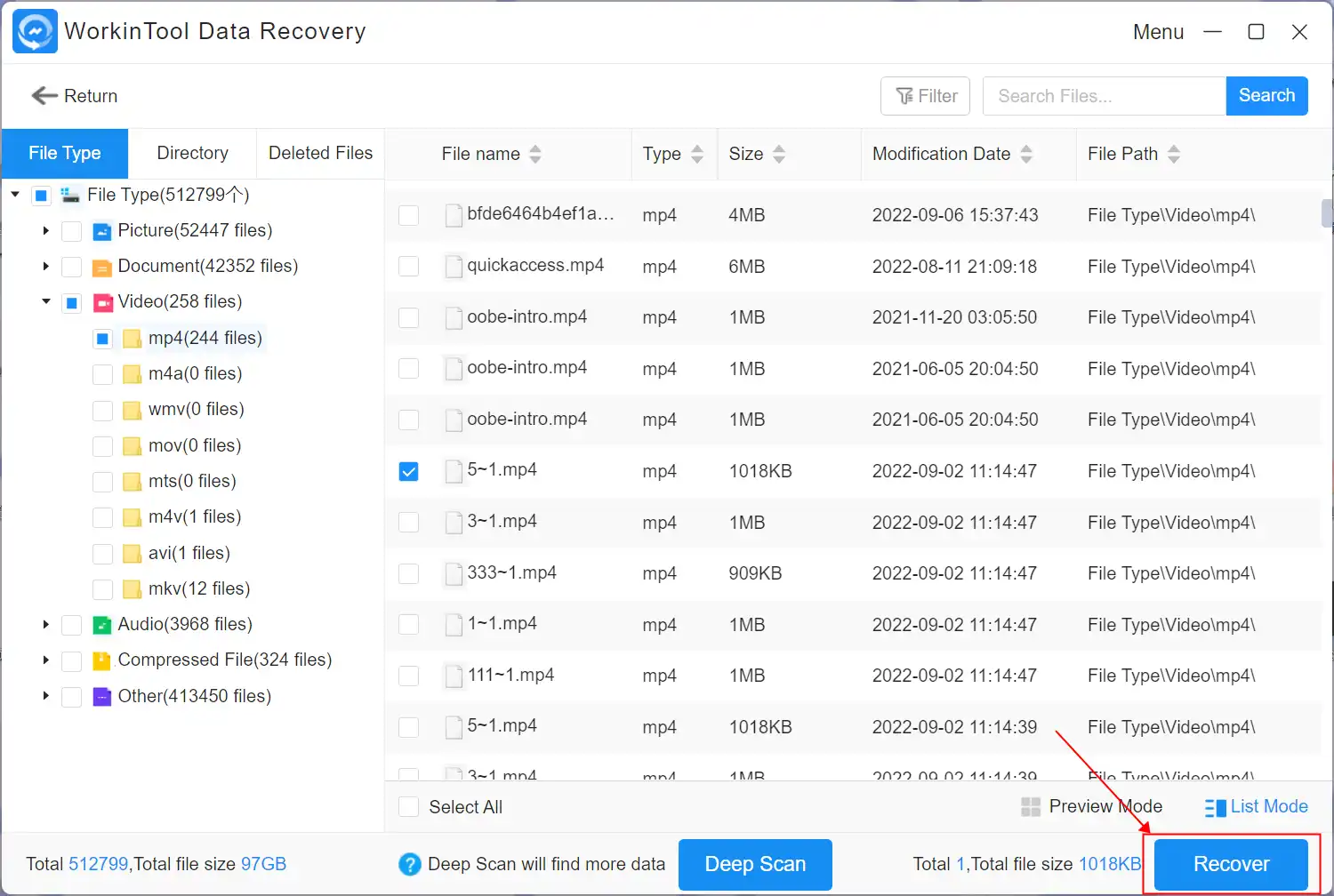Click the File Type root computer icon

70,195
